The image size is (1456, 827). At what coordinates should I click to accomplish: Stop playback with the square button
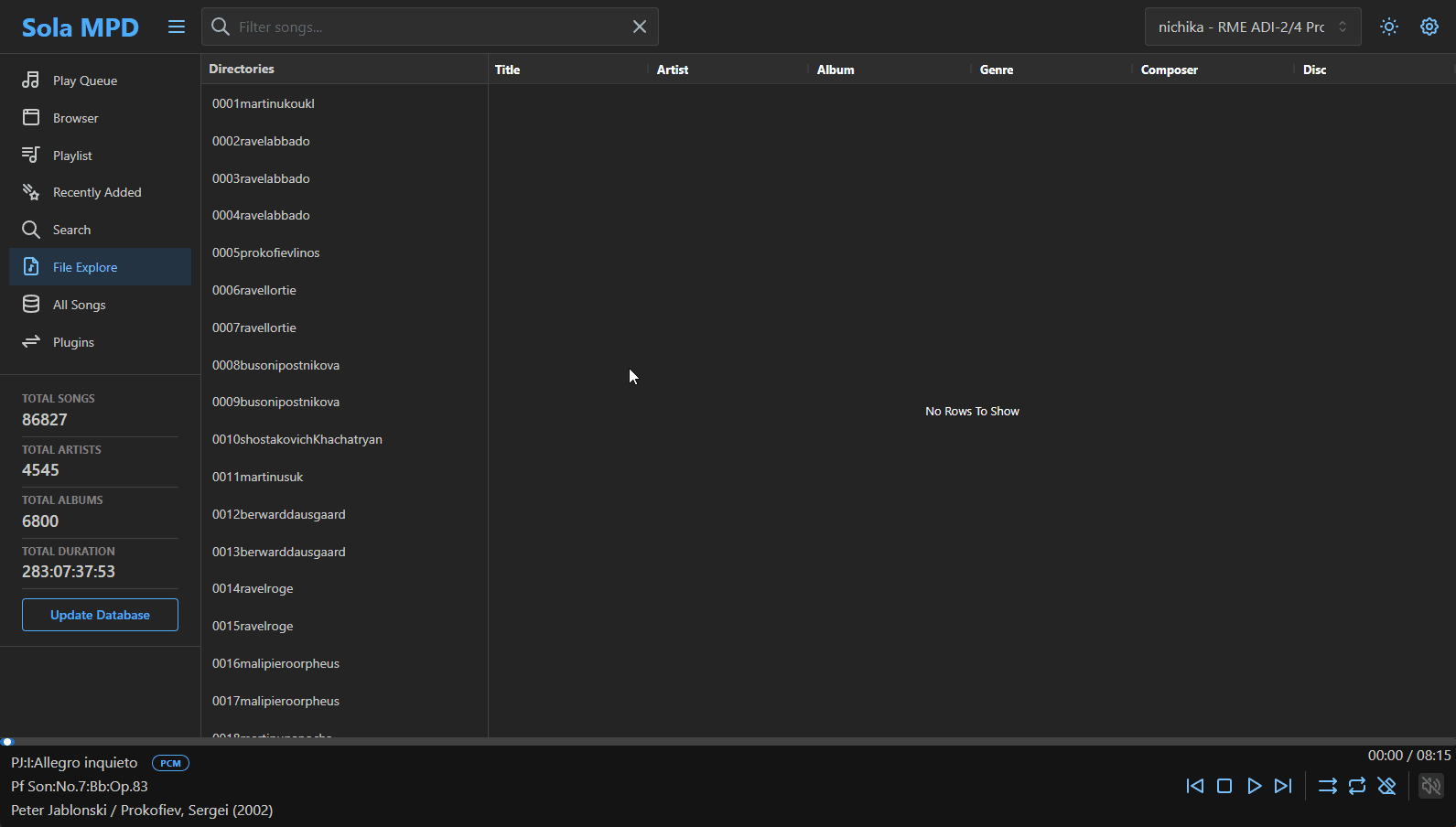point(1224,786)
